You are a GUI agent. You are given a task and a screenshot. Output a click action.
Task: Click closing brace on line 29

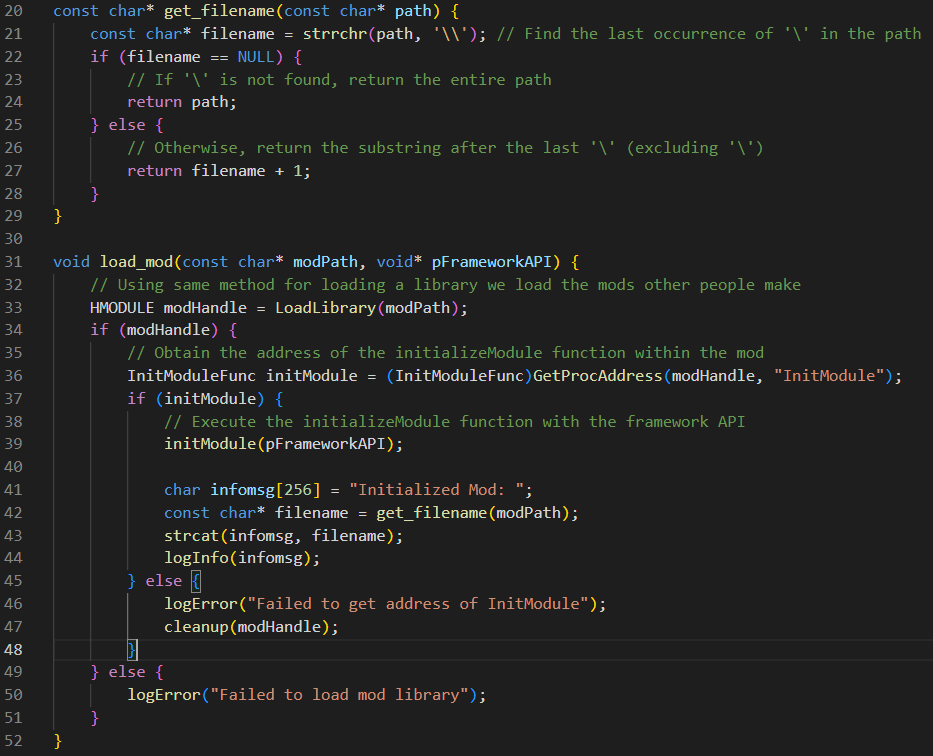coord(58,216)
